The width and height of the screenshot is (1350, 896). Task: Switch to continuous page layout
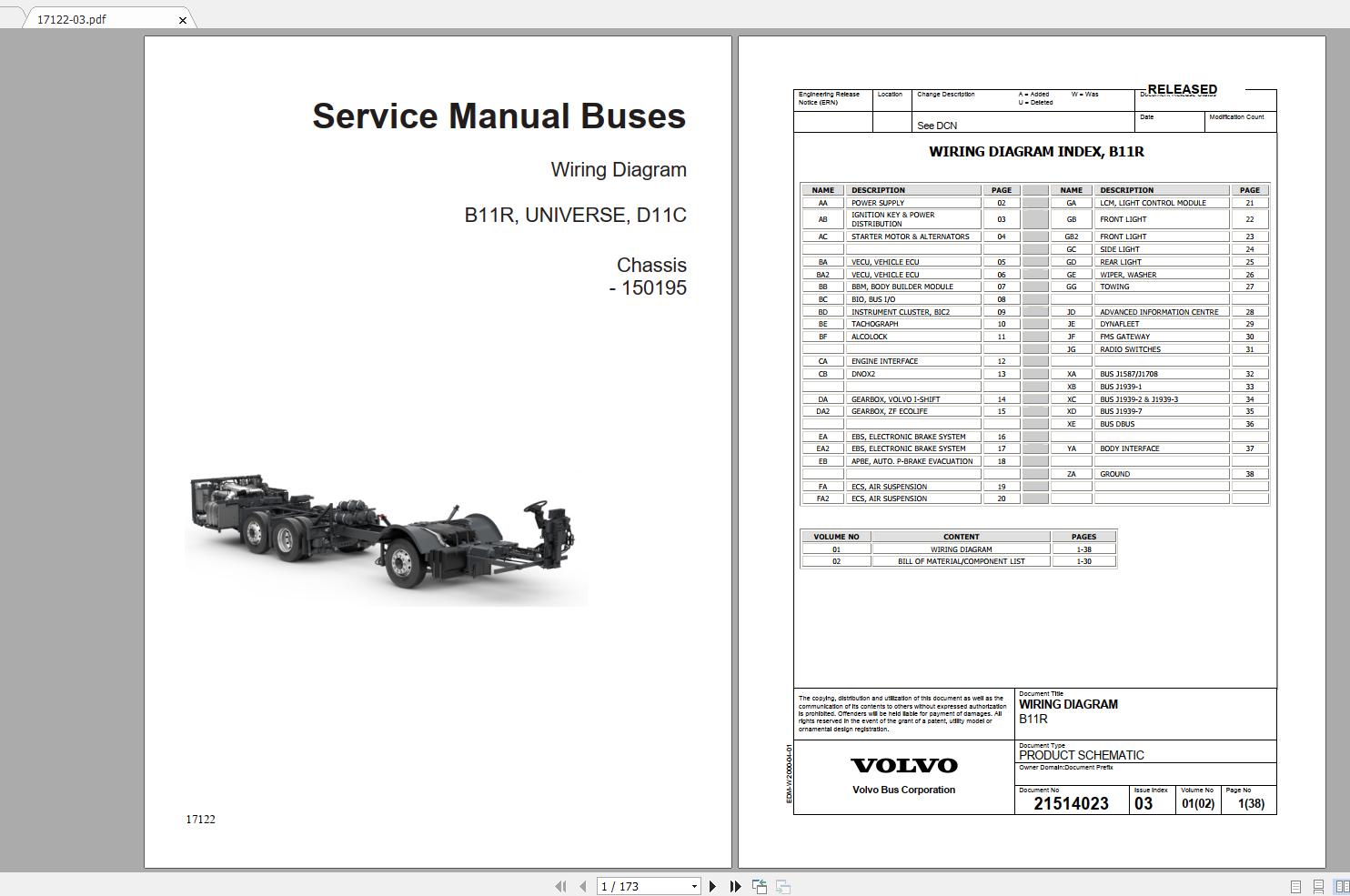1318,886
